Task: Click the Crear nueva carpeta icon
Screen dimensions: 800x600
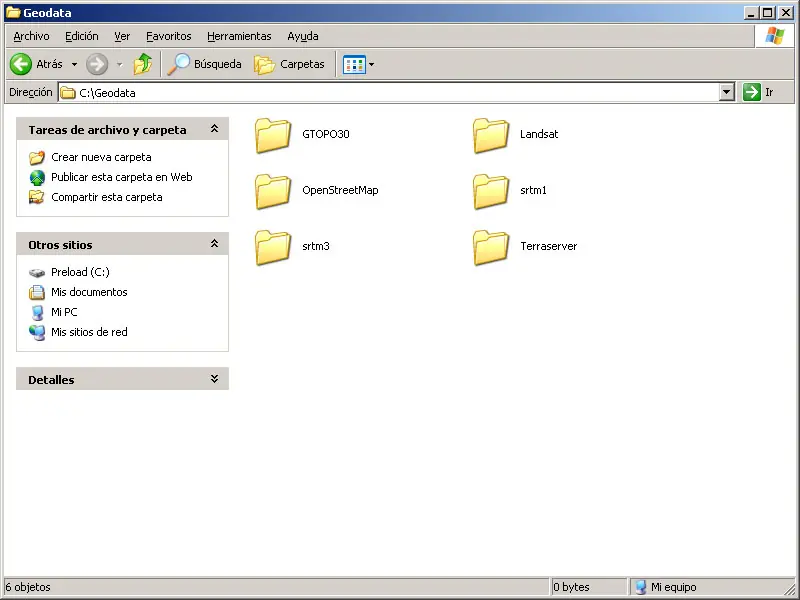Action: click(x=37, y=157)
